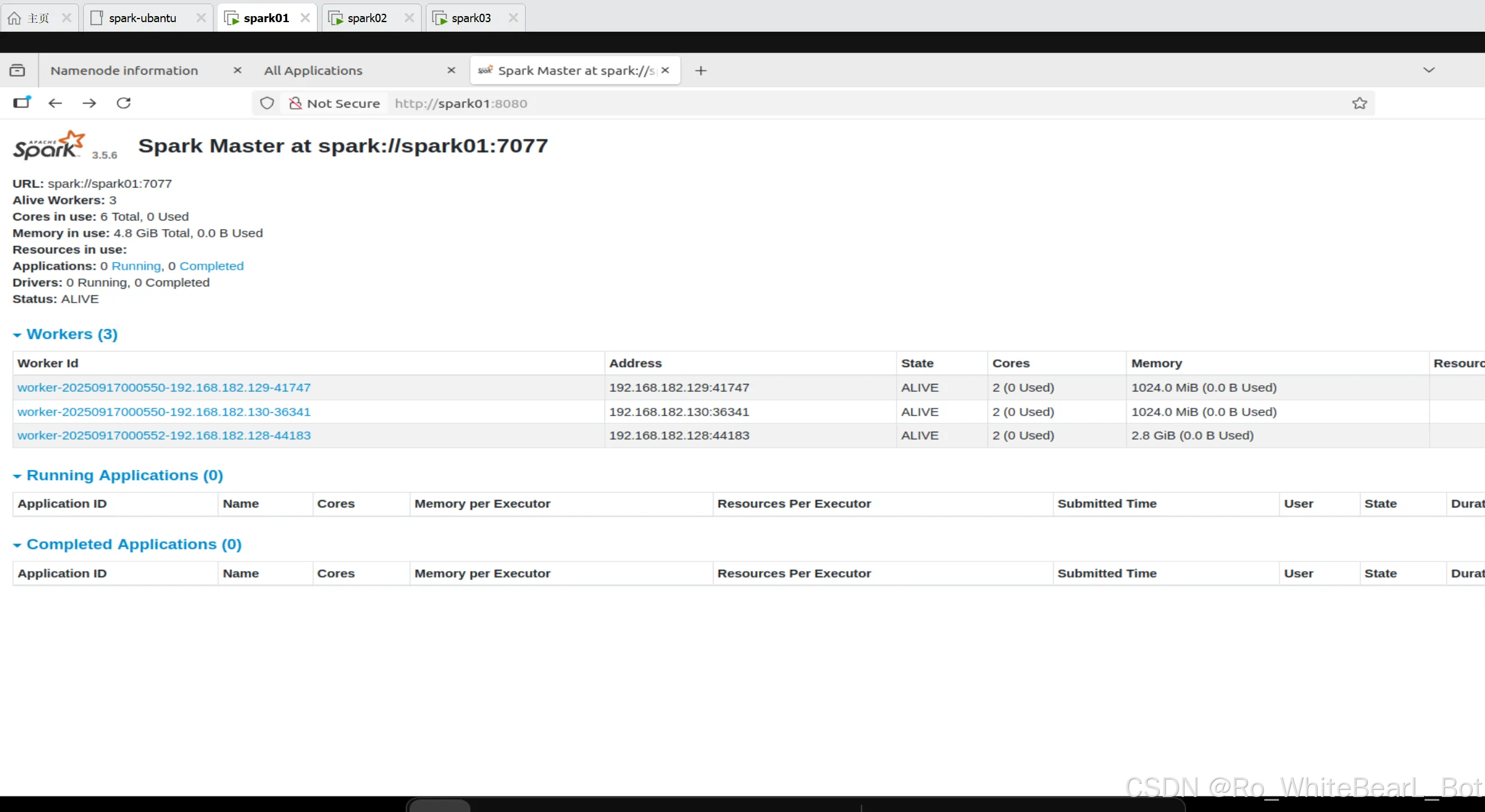Close the All Applications tab
This screenshot has width=1485, height=812.
tap(451, 71)
